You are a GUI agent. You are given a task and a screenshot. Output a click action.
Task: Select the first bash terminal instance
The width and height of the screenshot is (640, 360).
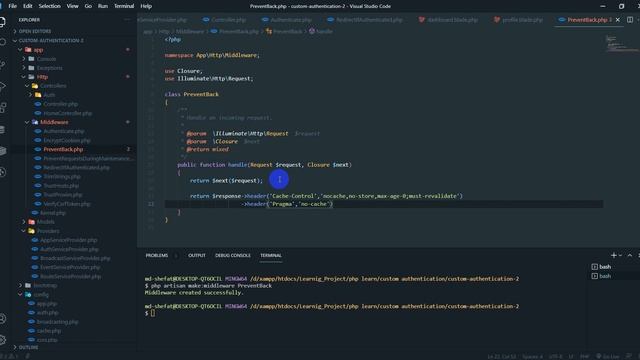(x=601, y=267)
